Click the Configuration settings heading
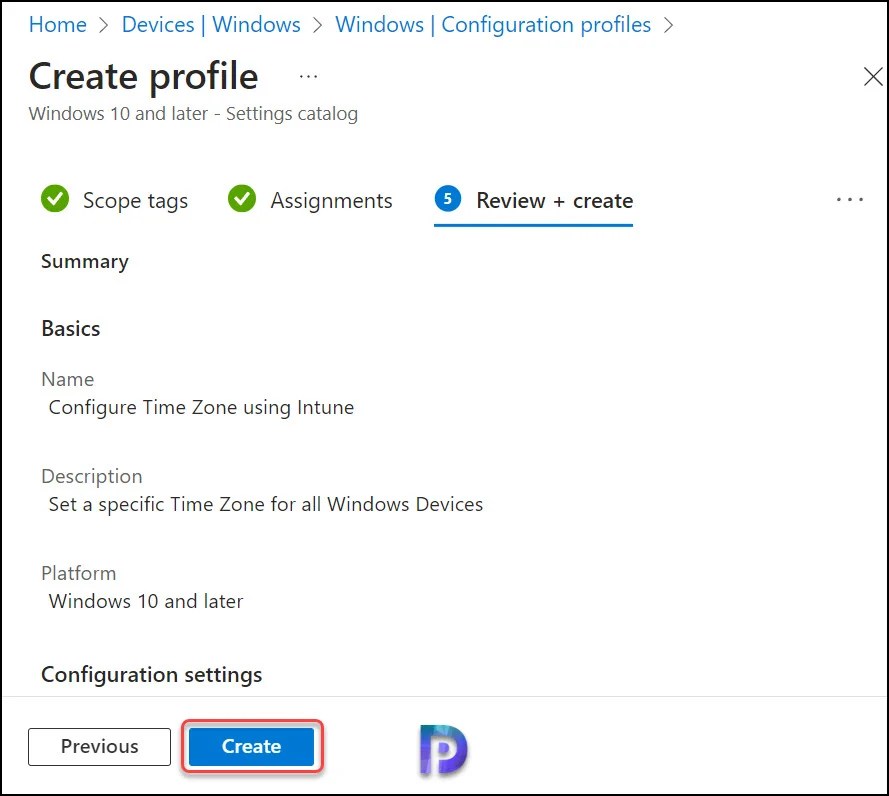This screenshot has height=796, width=889. [x=151, y=675]
